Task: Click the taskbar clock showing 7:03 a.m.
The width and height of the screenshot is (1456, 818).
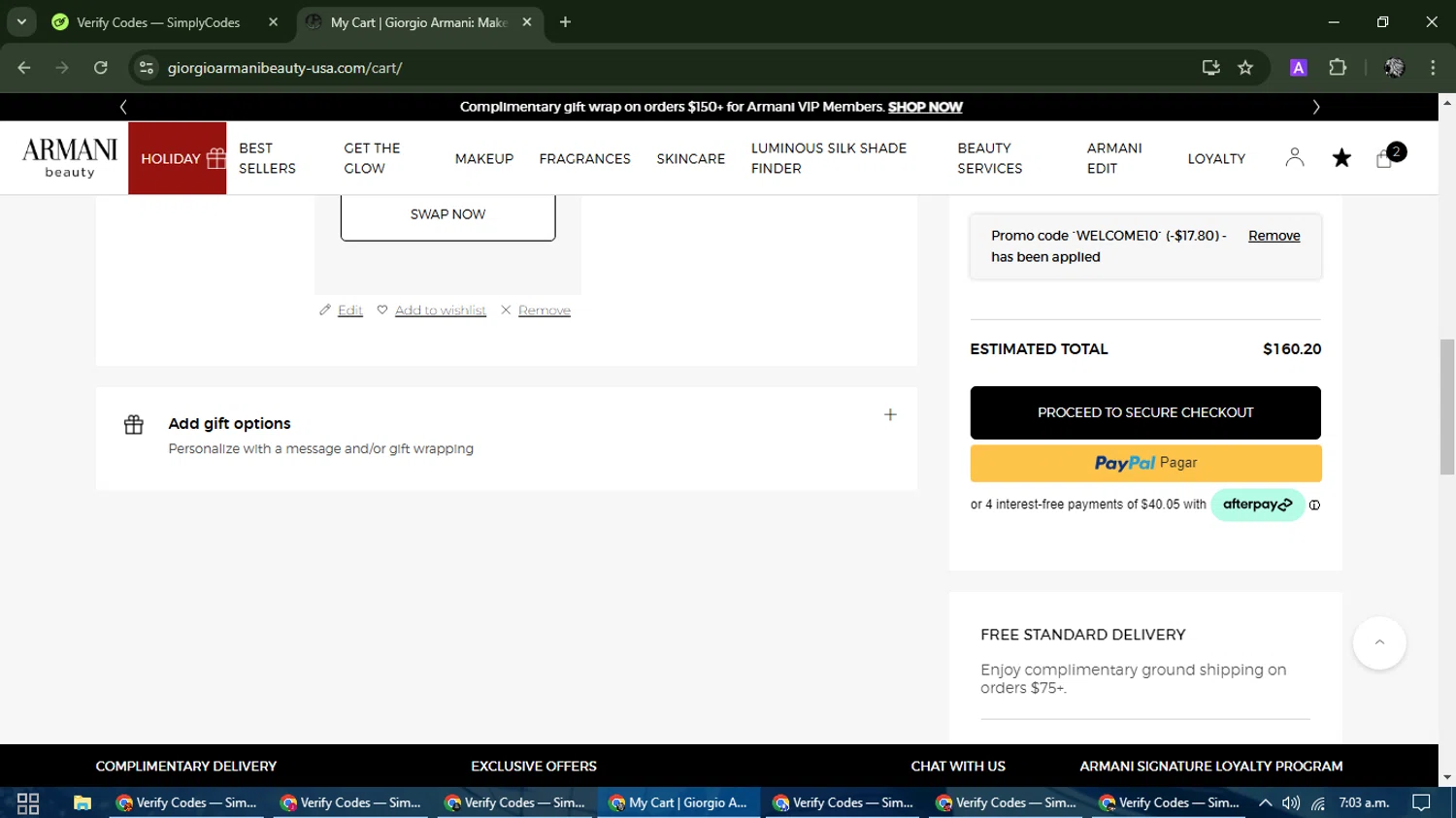Action: [x=1364, y=803]
